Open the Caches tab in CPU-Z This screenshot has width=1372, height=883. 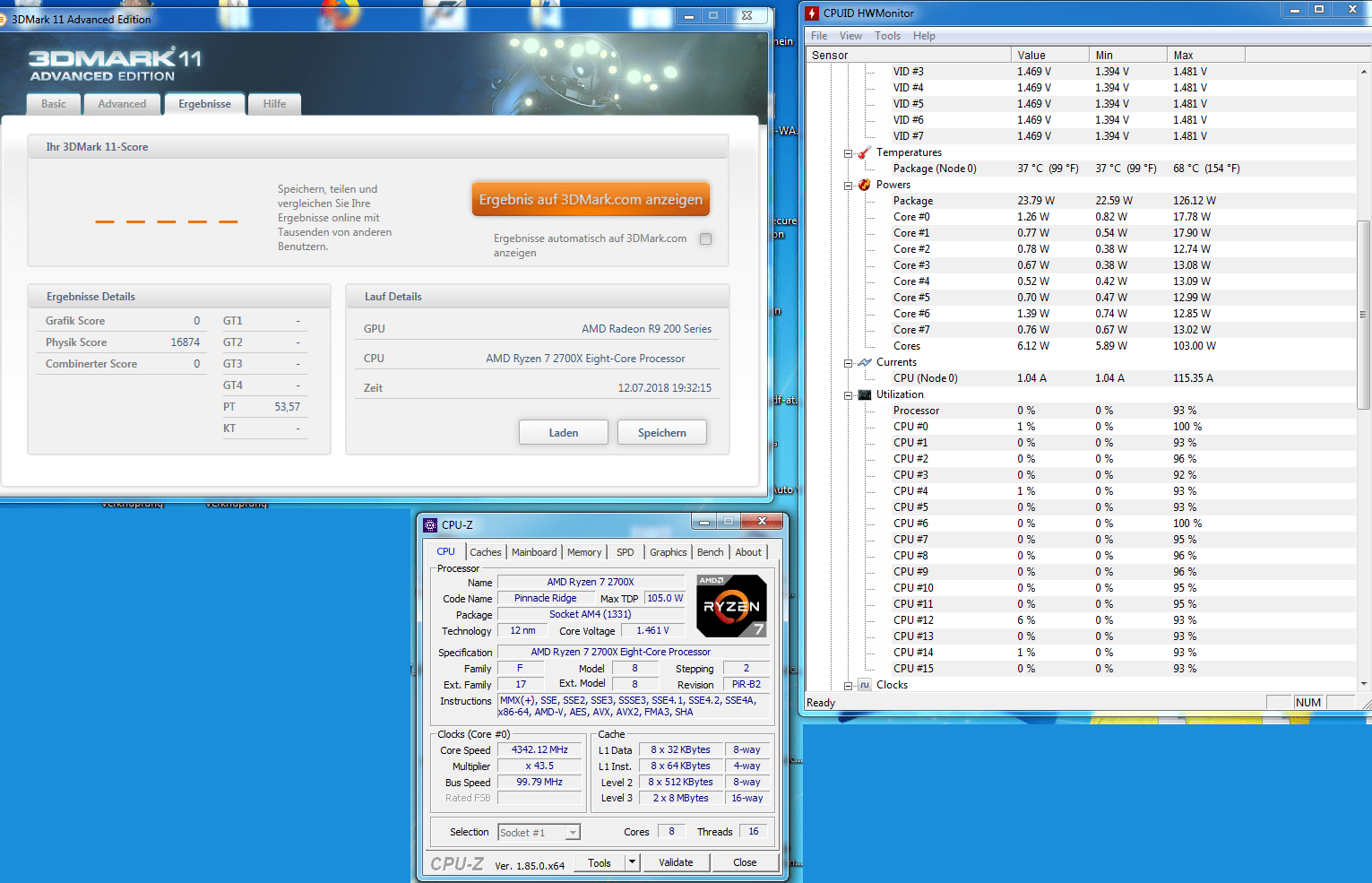pos(486,552)
